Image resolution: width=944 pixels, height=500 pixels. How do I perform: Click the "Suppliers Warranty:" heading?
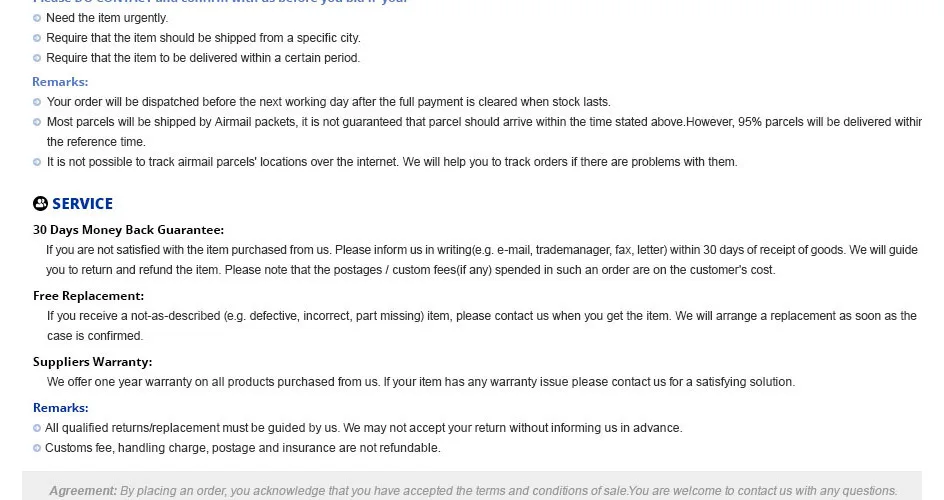(93, 362)
